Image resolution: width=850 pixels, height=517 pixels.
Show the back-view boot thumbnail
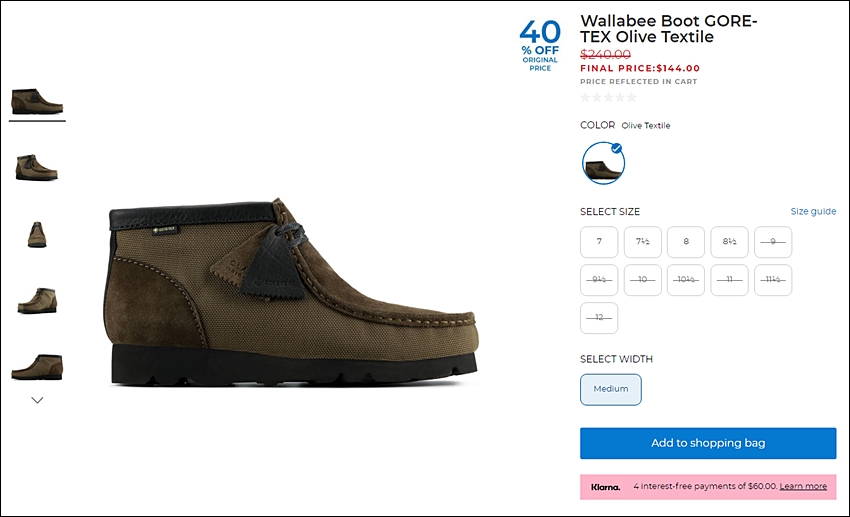pyautogui.click(x=37, y=234)
